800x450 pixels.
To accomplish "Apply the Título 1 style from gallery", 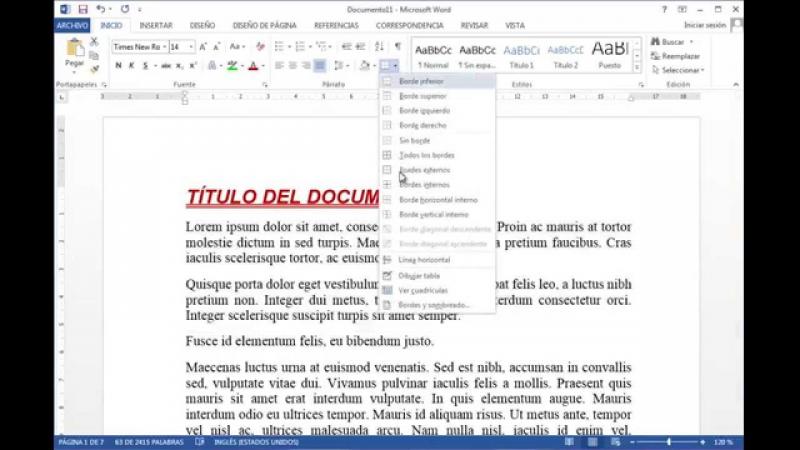I will click(x=521, y=53).
